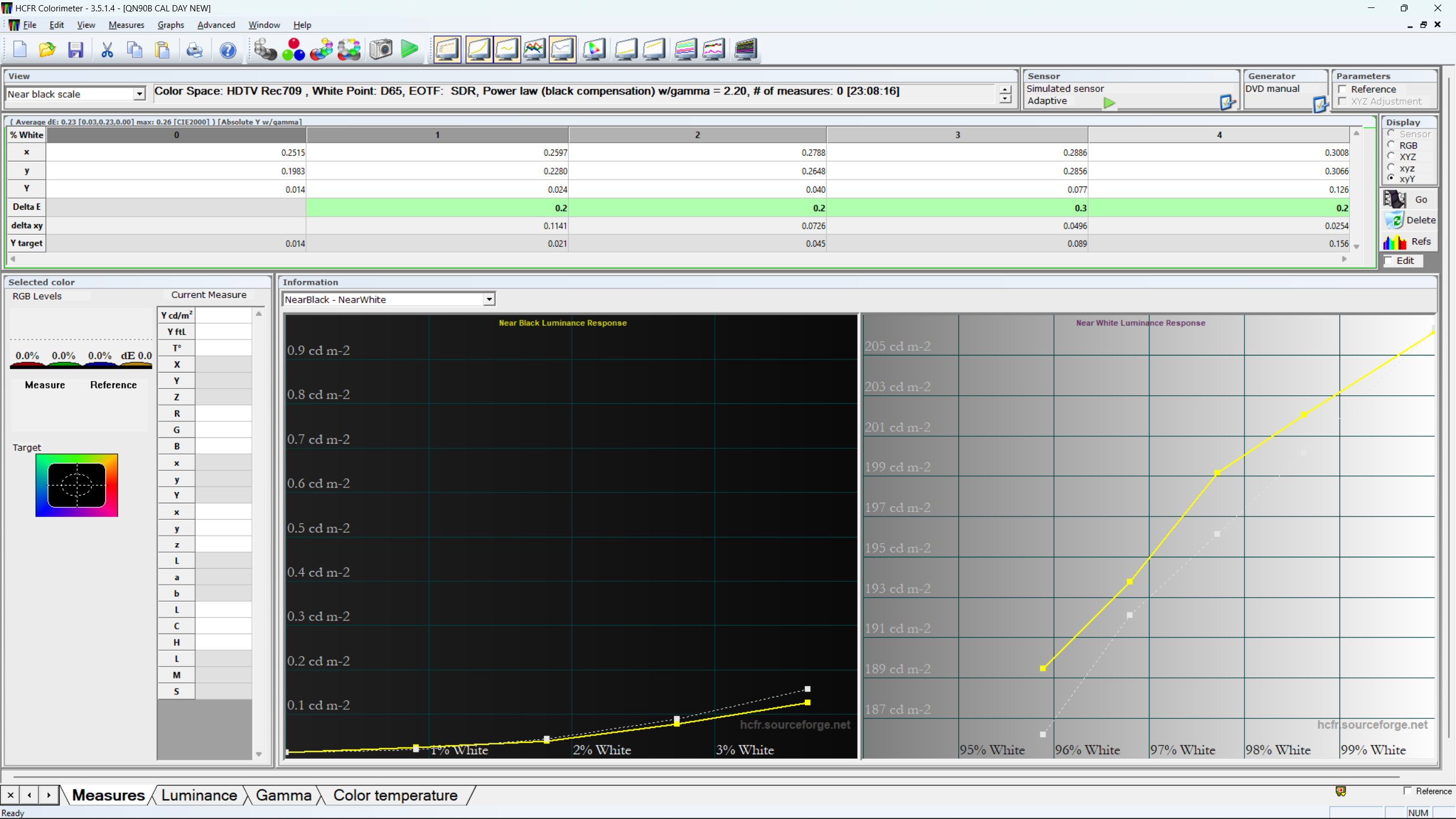The image size is (1456, 819).
Task: Open the NearBlack - NearWhite dropdown
Action: [489, 299]
